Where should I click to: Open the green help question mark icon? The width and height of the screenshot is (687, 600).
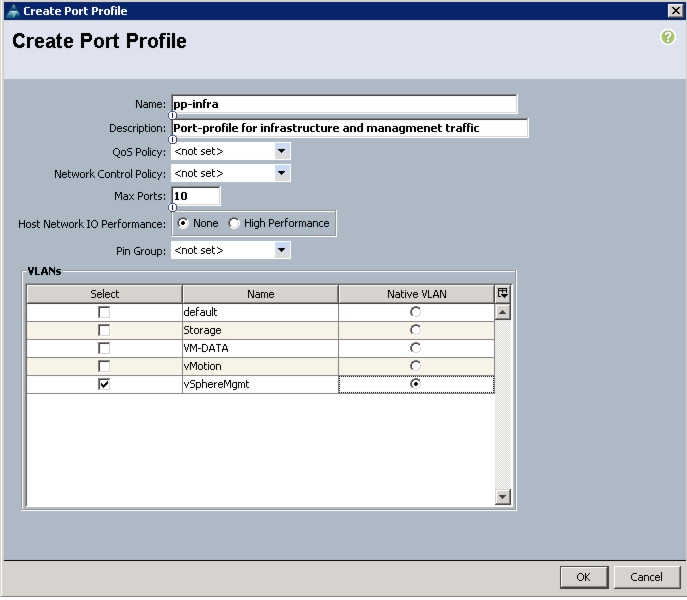(x=667, y=37)
